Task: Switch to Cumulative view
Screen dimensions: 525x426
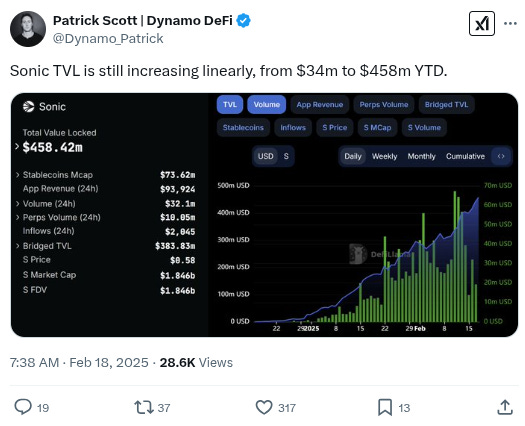Action: pyautogui.click(x=465, y=156)
